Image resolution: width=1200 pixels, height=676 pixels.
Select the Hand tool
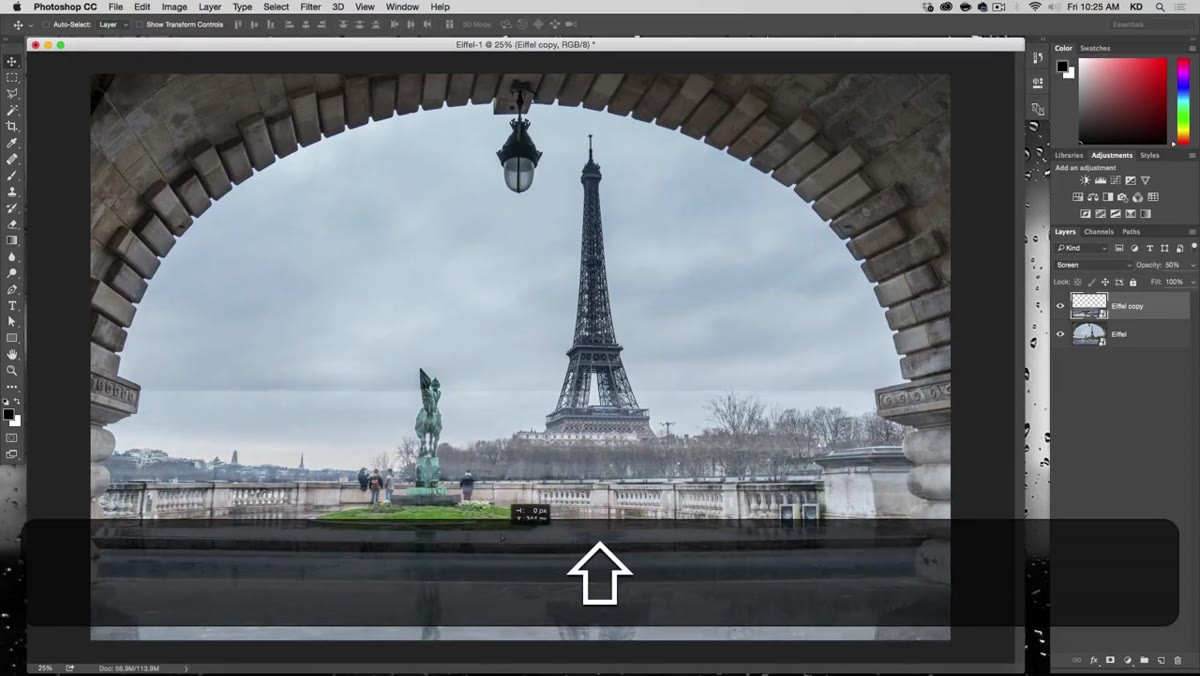(x=12, y=354)
